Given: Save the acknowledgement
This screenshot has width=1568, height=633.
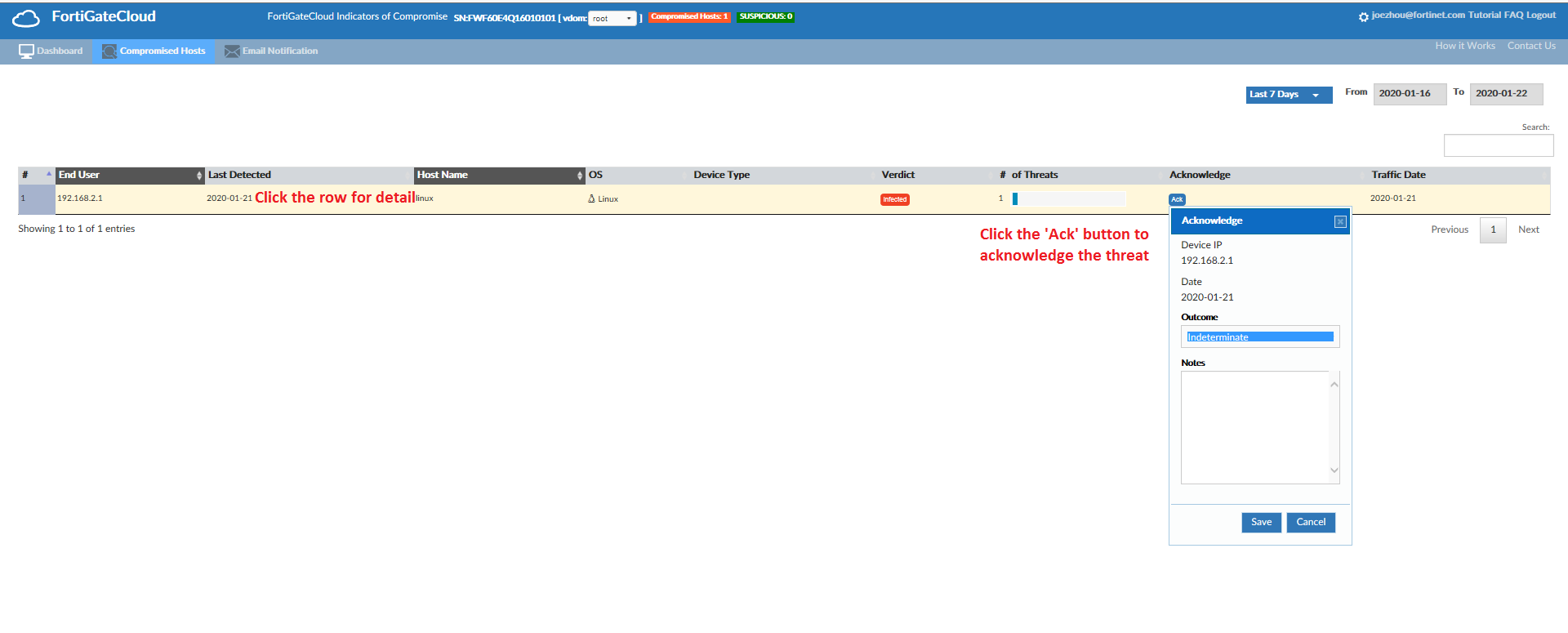Looking at the screenshot, I should (1261, 523).
